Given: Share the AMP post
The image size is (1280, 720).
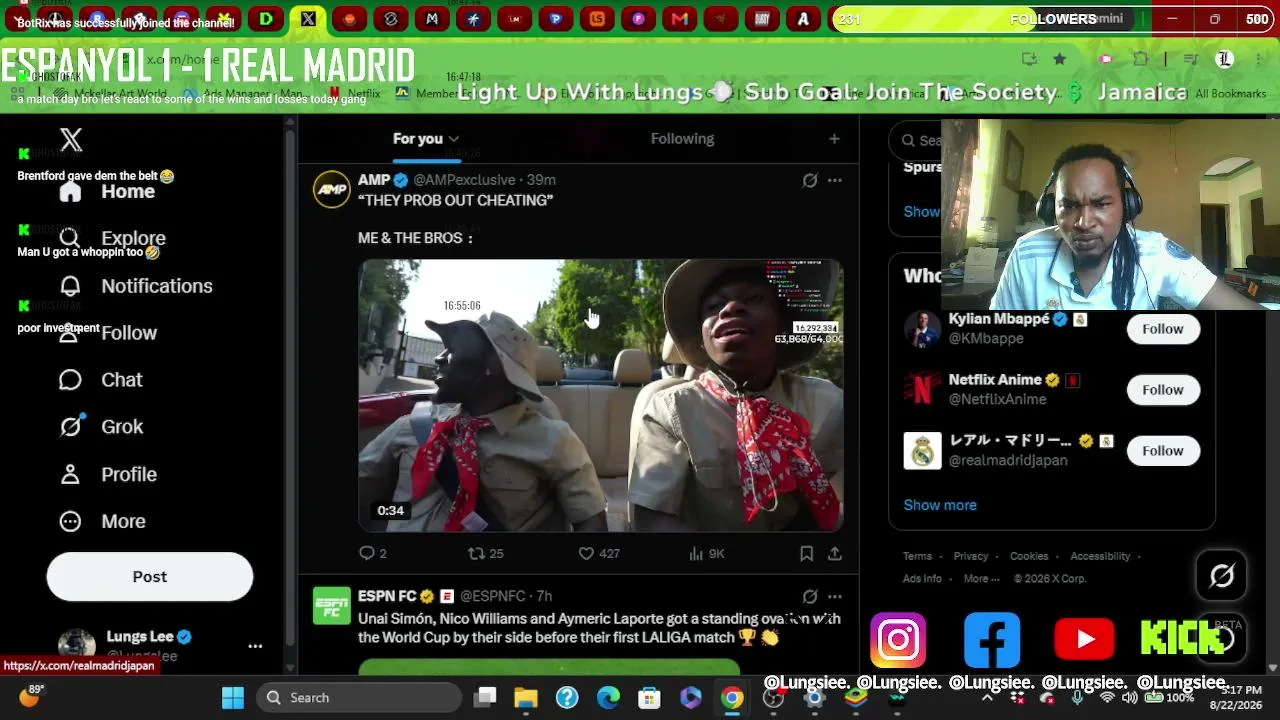Looking at the screenshot, I should pos(835,553).
